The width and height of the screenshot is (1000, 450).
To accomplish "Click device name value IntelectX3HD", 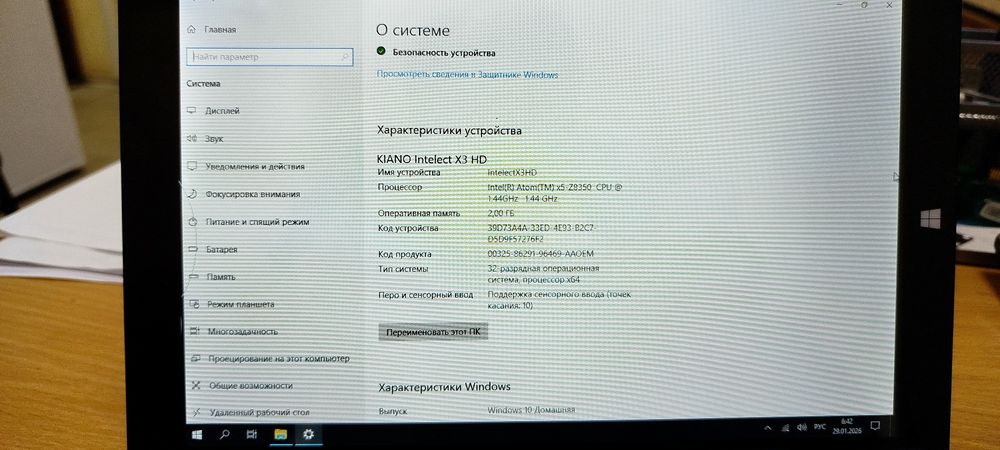I will click(512, 173).
